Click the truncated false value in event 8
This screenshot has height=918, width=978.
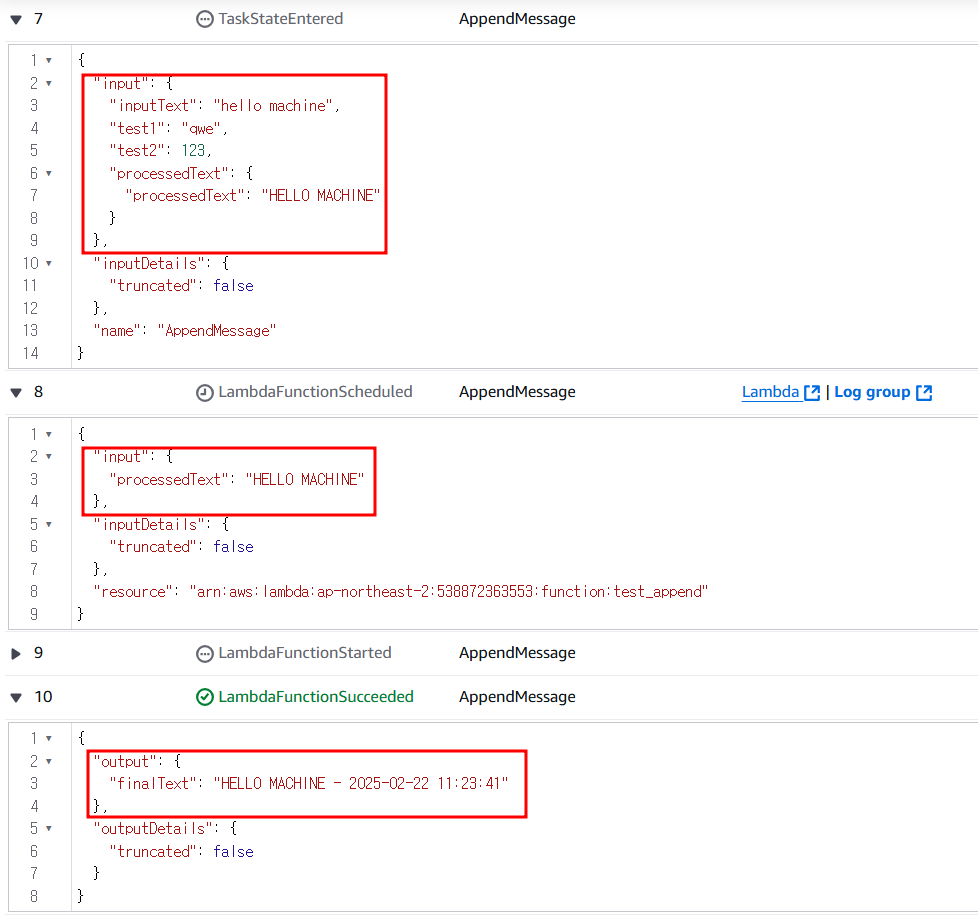pos(233,547)
